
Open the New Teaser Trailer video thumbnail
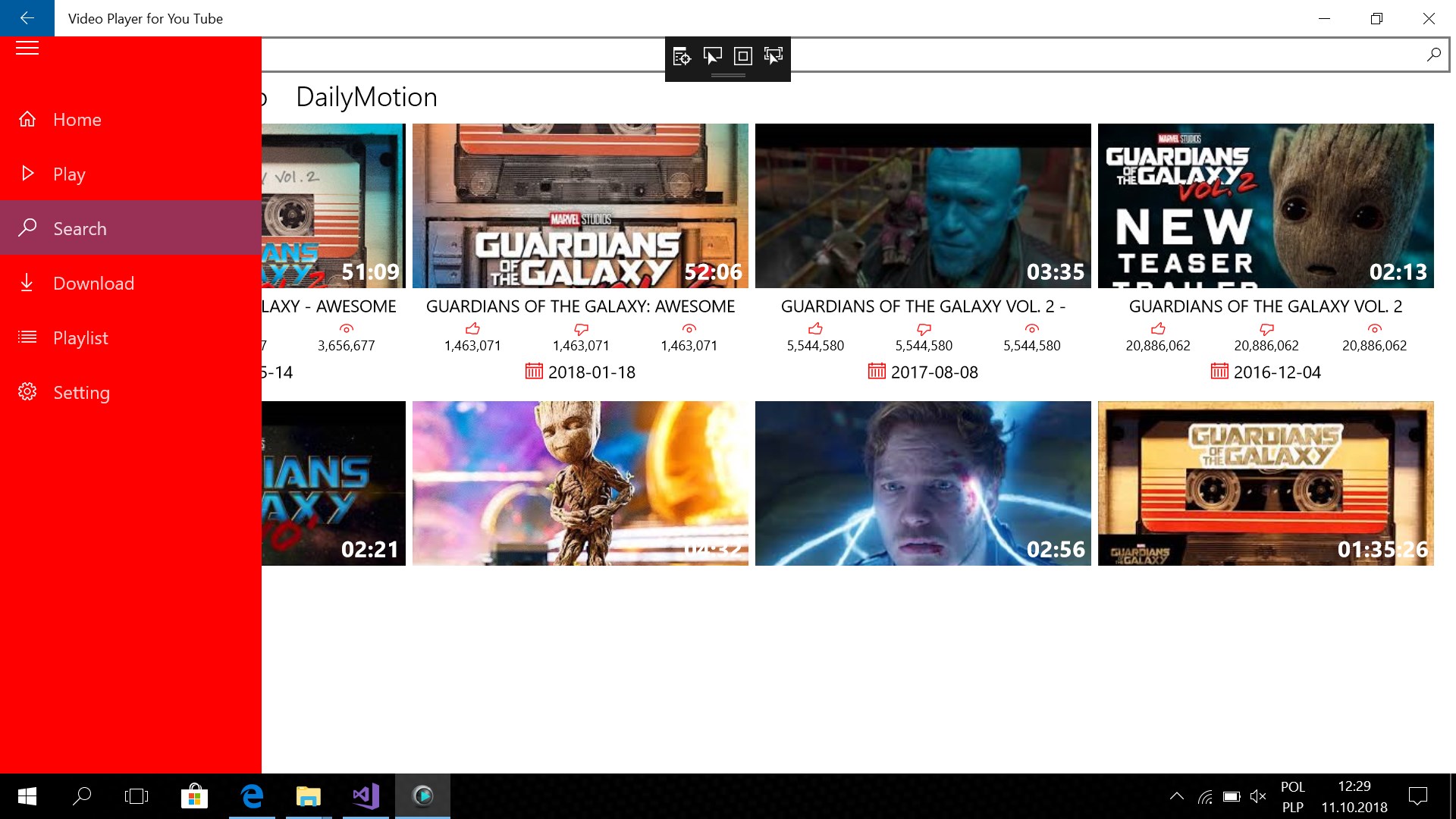pos(1265,206)
